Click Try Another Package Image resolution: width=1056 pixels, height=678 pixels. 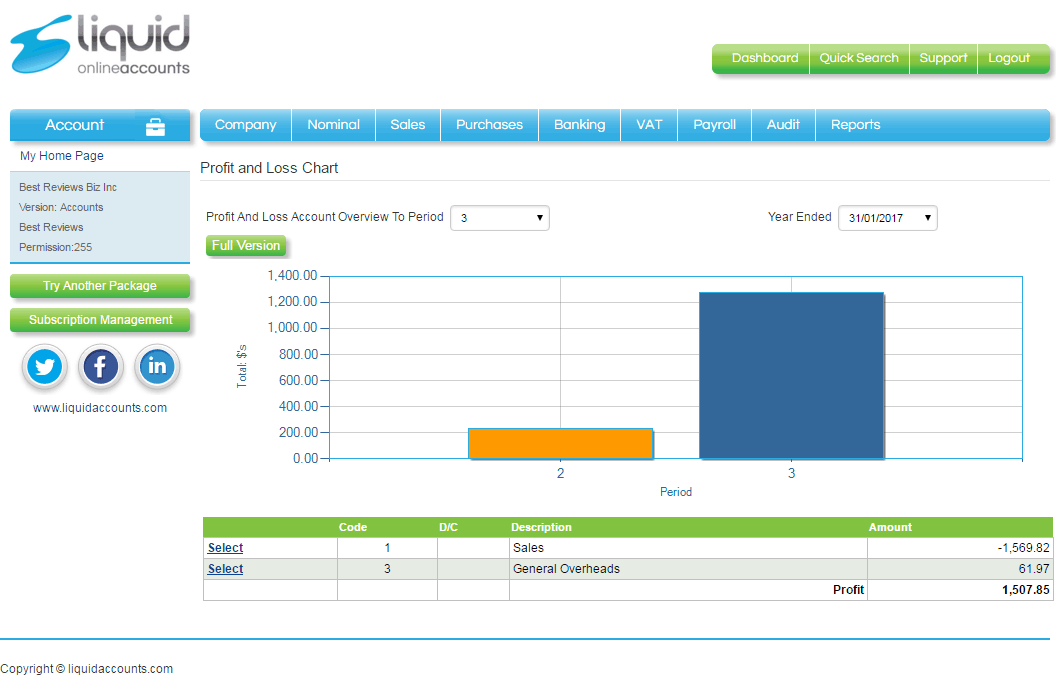click(x=100, y=285)
